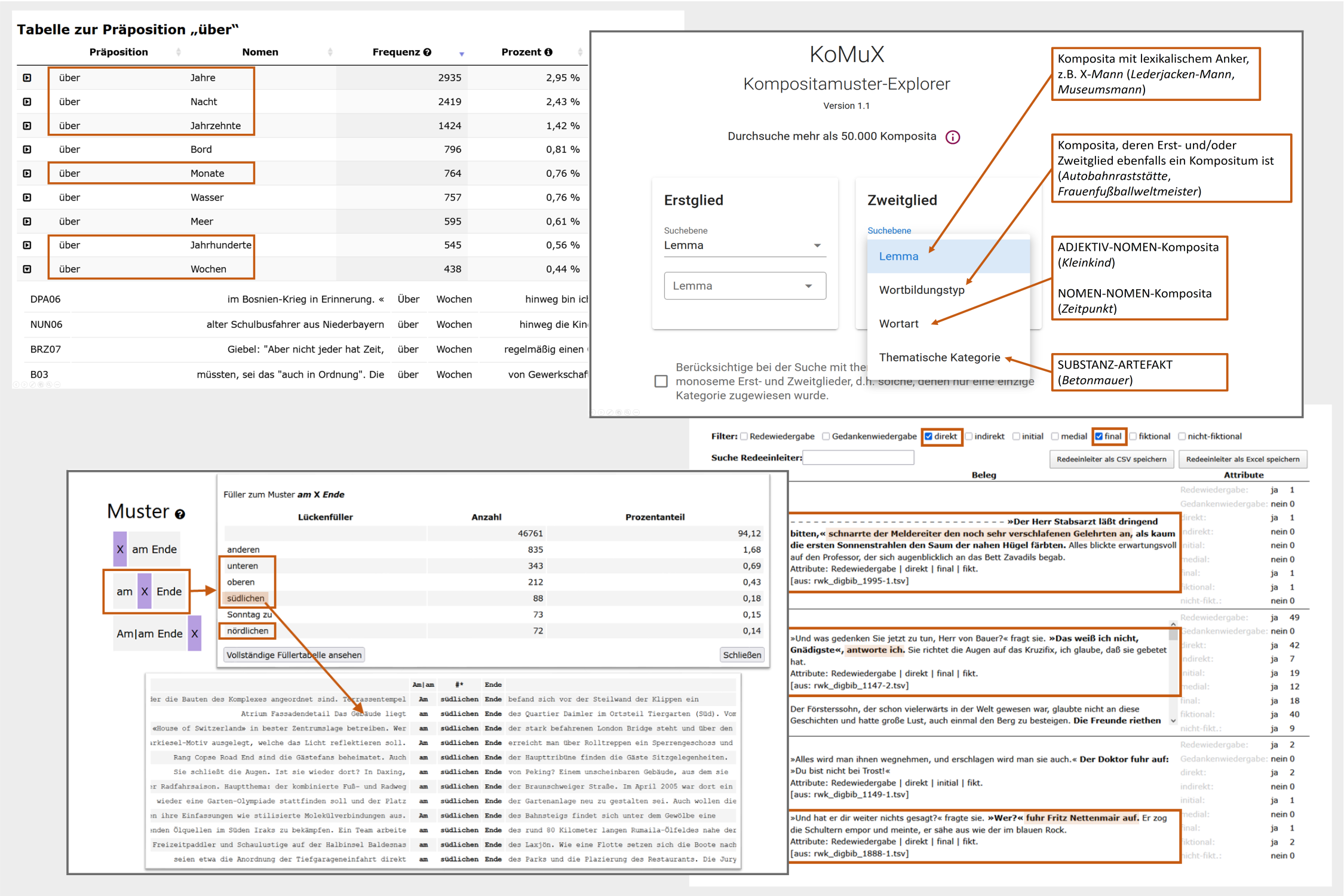
Task: Uncheck the direkt filter checkbox
Action: point(928,437)
